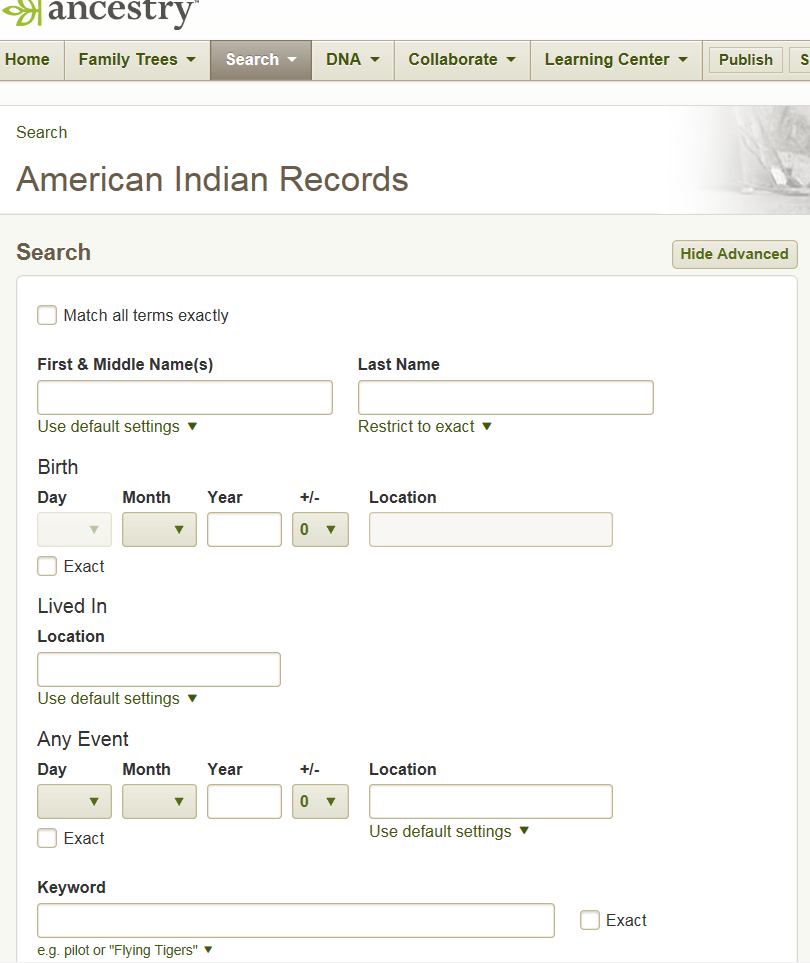Click the Hide Advanced button
This screenshot has width=810, height=963.
coord(734,254)
